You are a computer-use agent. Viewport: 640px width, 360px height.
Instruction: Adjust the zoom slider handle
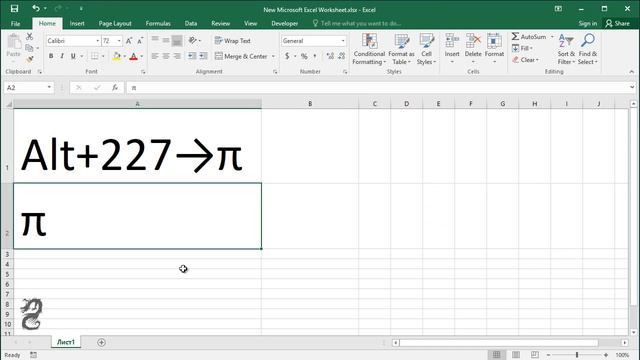coord(577,355)
